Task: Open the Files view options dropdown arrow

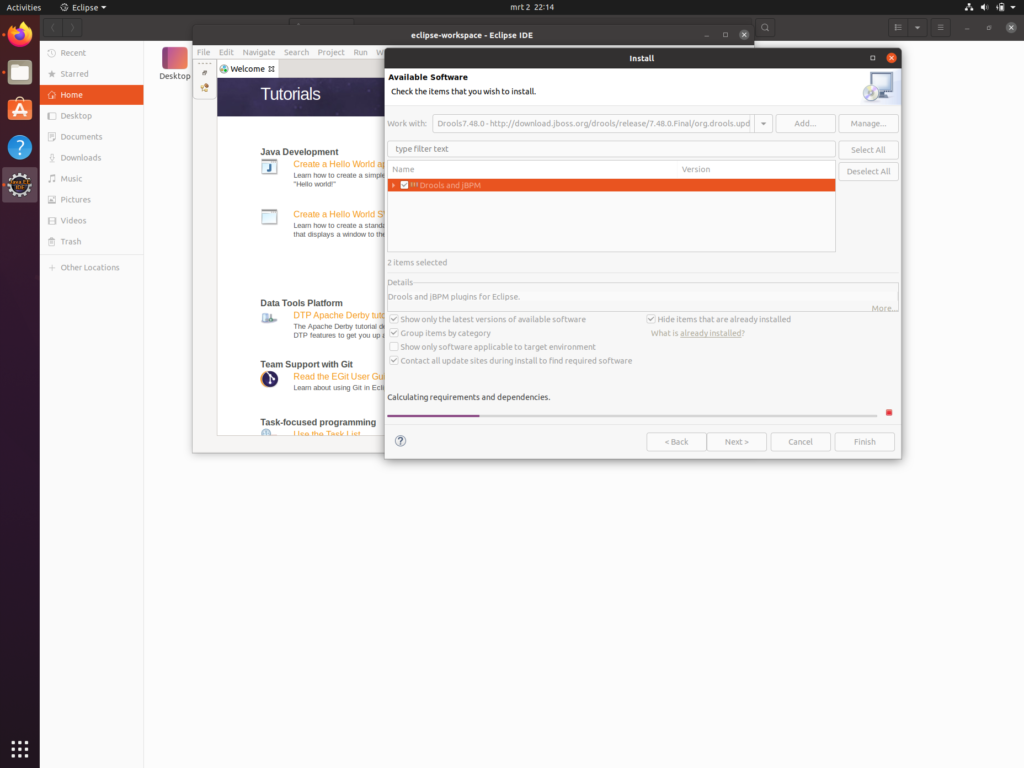Action: pos(917,28)
